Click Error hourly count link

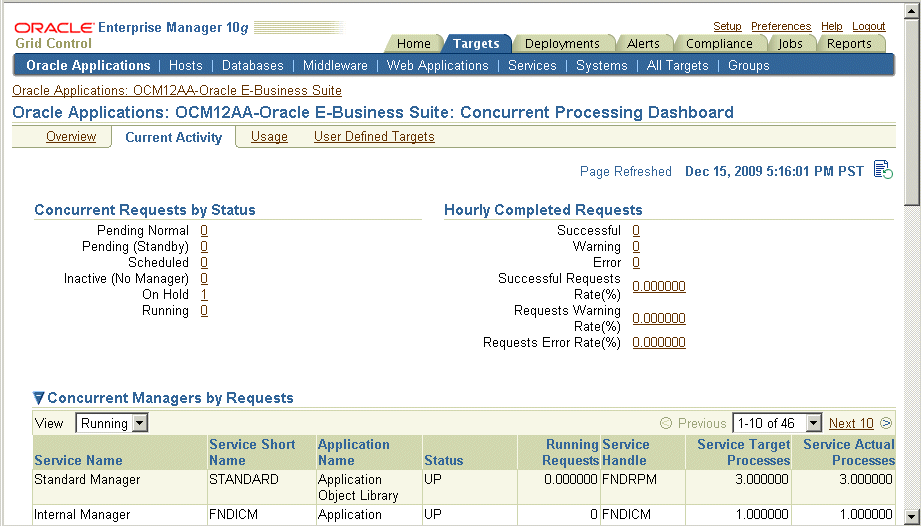[636, 262]
